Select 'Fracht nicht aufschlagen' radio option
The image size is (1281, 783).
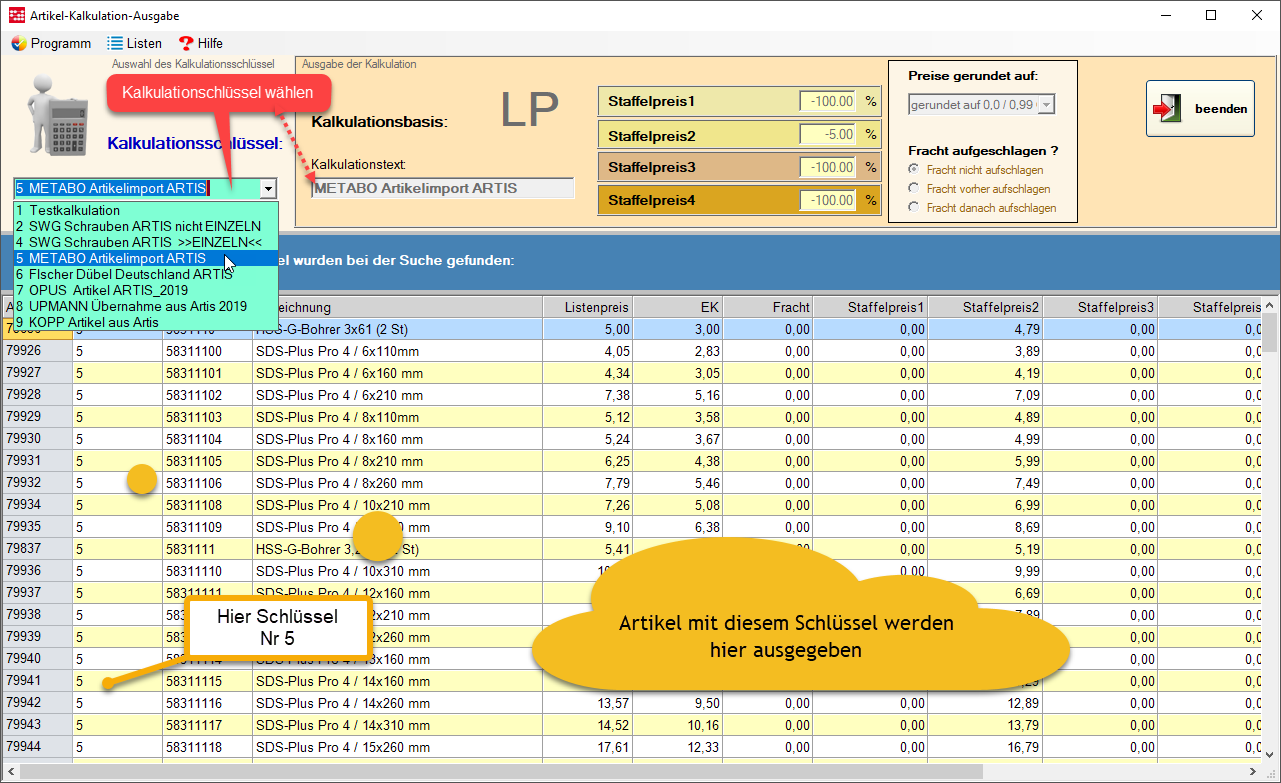(913, 170)
